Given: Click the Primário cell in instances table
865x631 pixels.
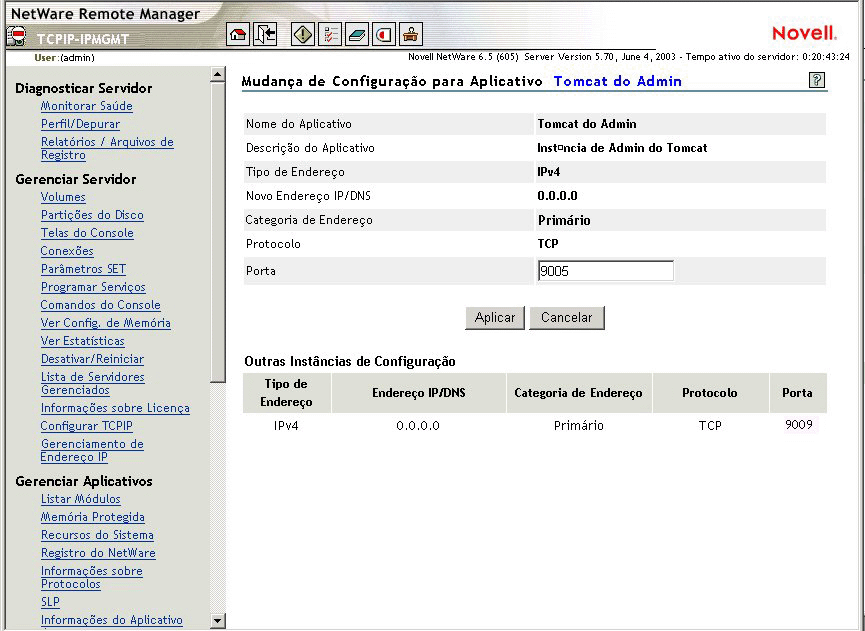Looking at the screenshot, I should click(x=579, y=426).
